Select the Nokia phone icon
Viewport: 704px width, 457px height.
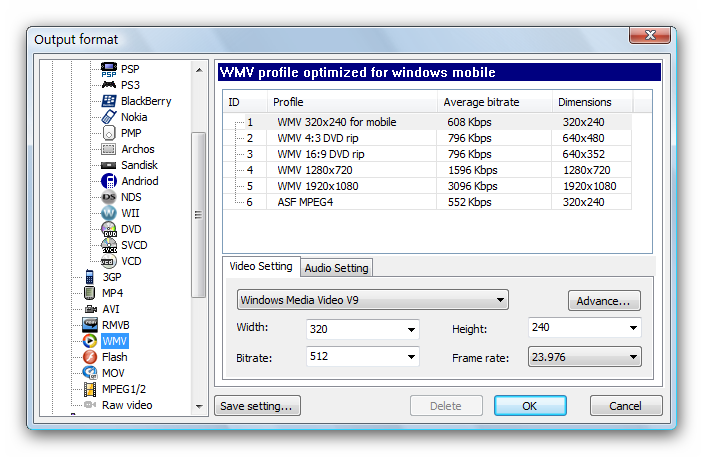(109, 117)
